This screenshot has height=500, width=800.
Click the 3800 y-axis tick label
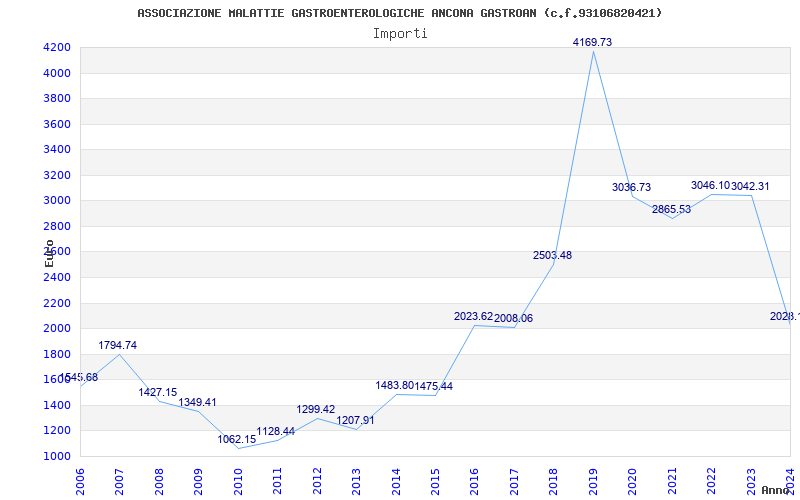click(x=57, y=98)
